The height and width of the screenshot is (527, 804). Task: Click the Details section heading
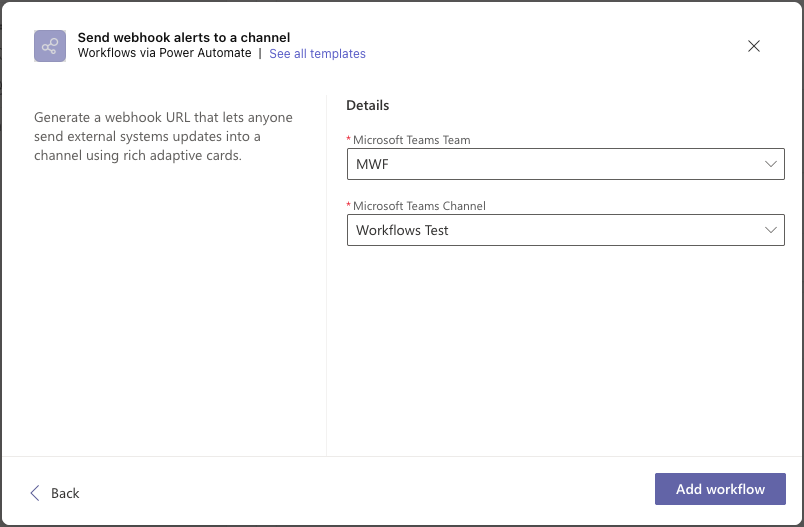tap(367, 105)
